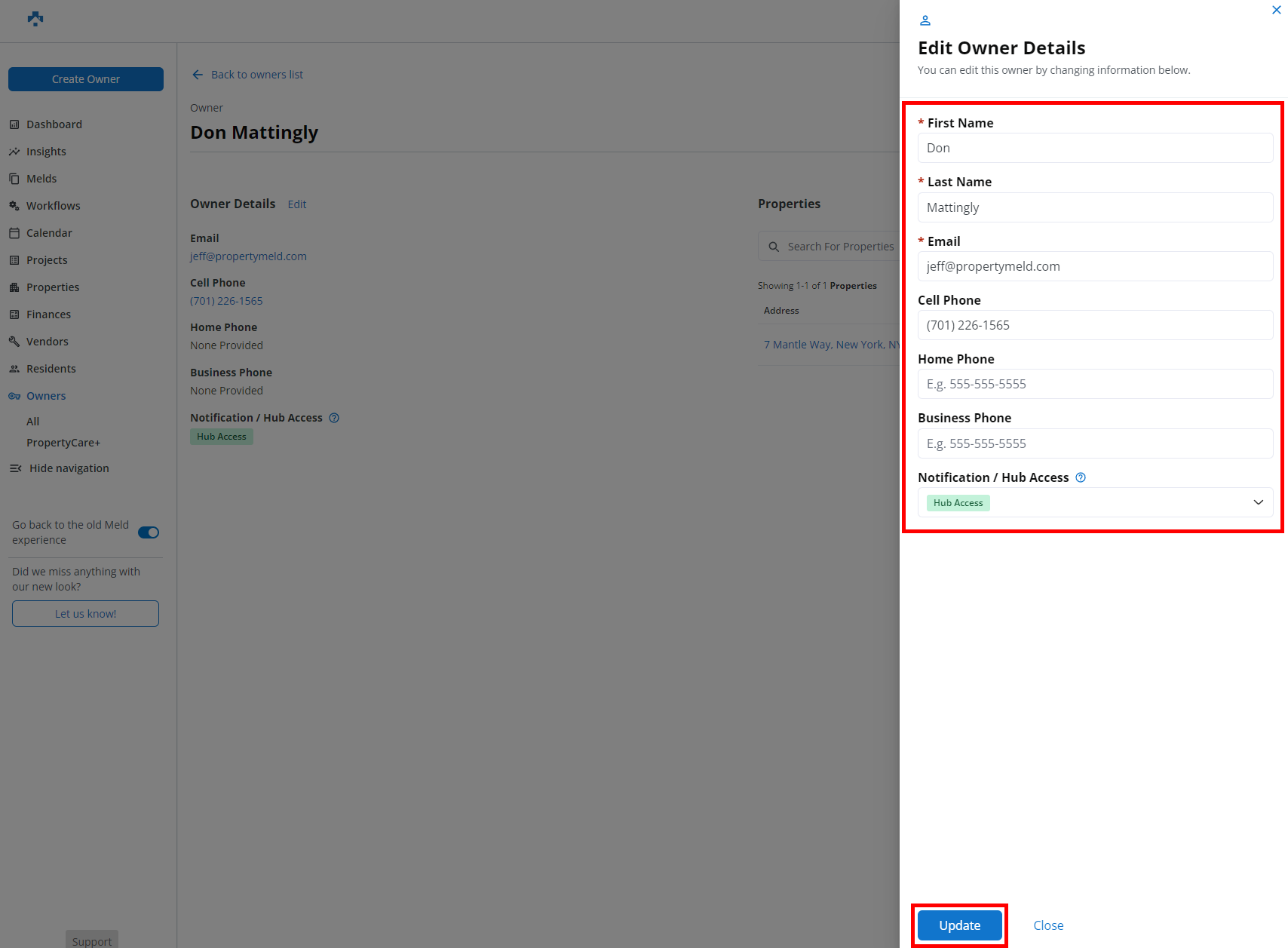Select PropertyCare+ under Owners
Screen dimensions: 1288x948
[x=63, y=443]
